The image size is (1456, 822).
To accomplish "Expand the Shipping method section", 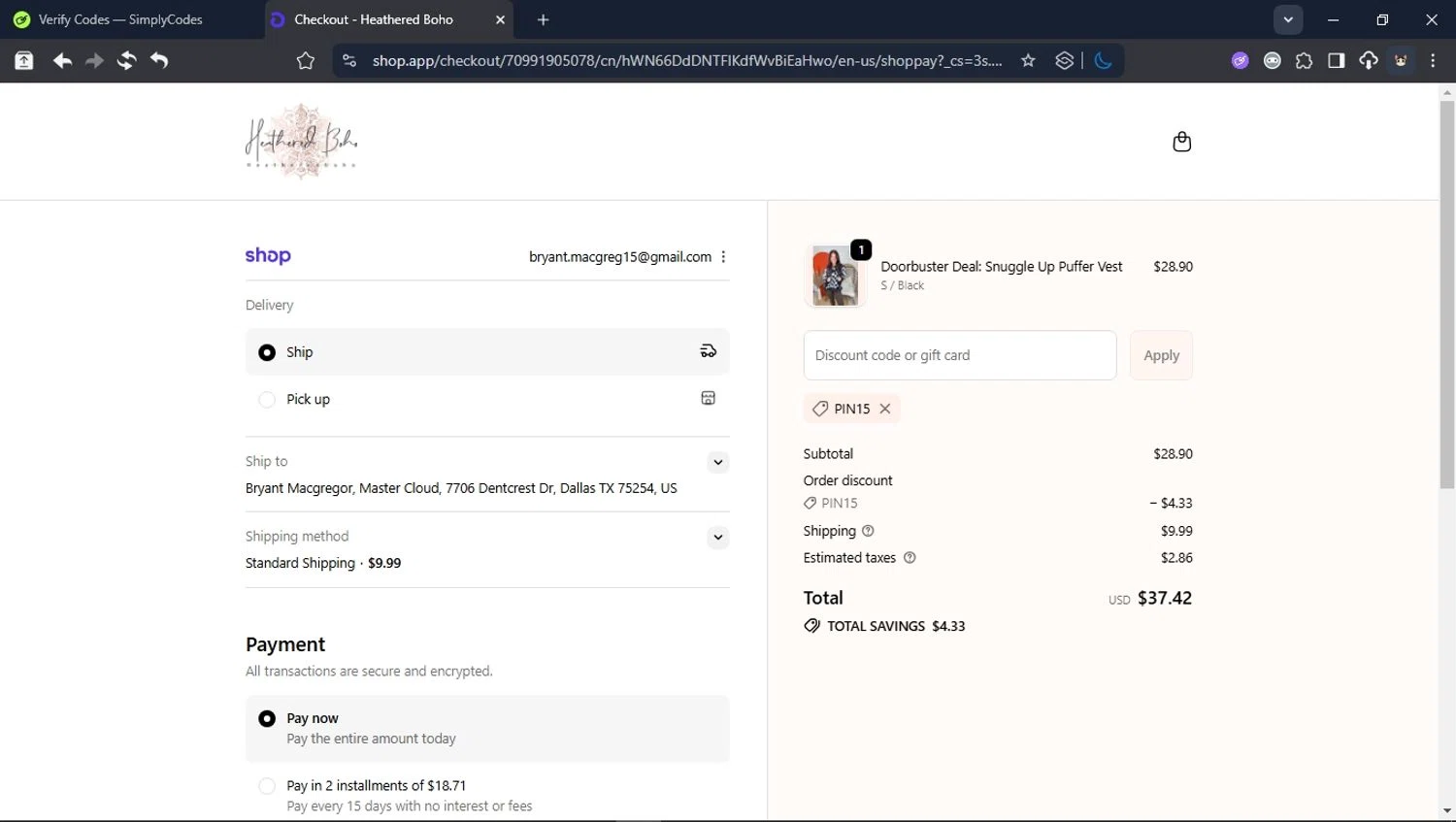I will (717, 537).
